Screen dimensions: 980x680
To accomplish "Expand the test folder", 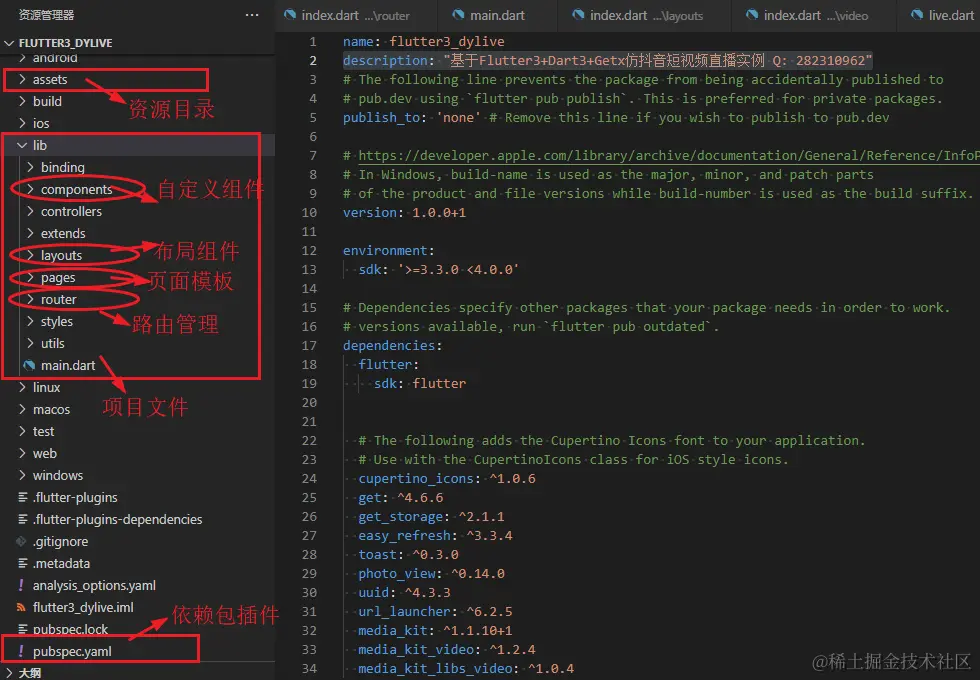I will tap(22, 431).
